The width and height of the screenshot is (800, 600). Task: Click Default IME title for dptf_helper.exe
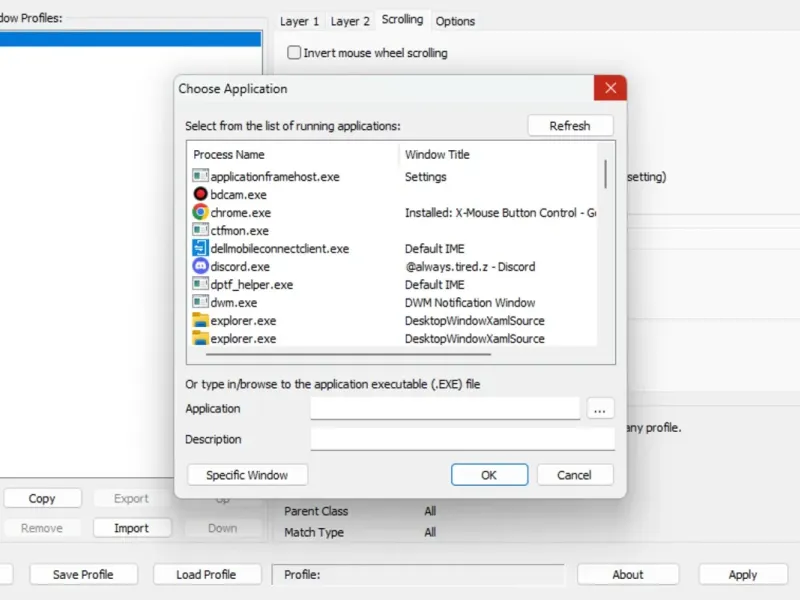coord(435,285)
